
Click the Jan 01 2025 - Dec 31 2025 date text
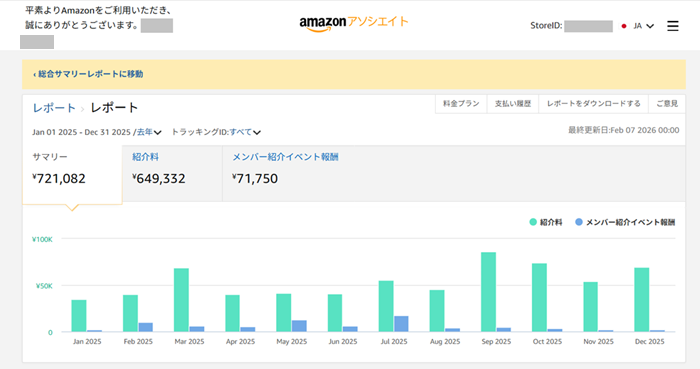click(81, 132)
